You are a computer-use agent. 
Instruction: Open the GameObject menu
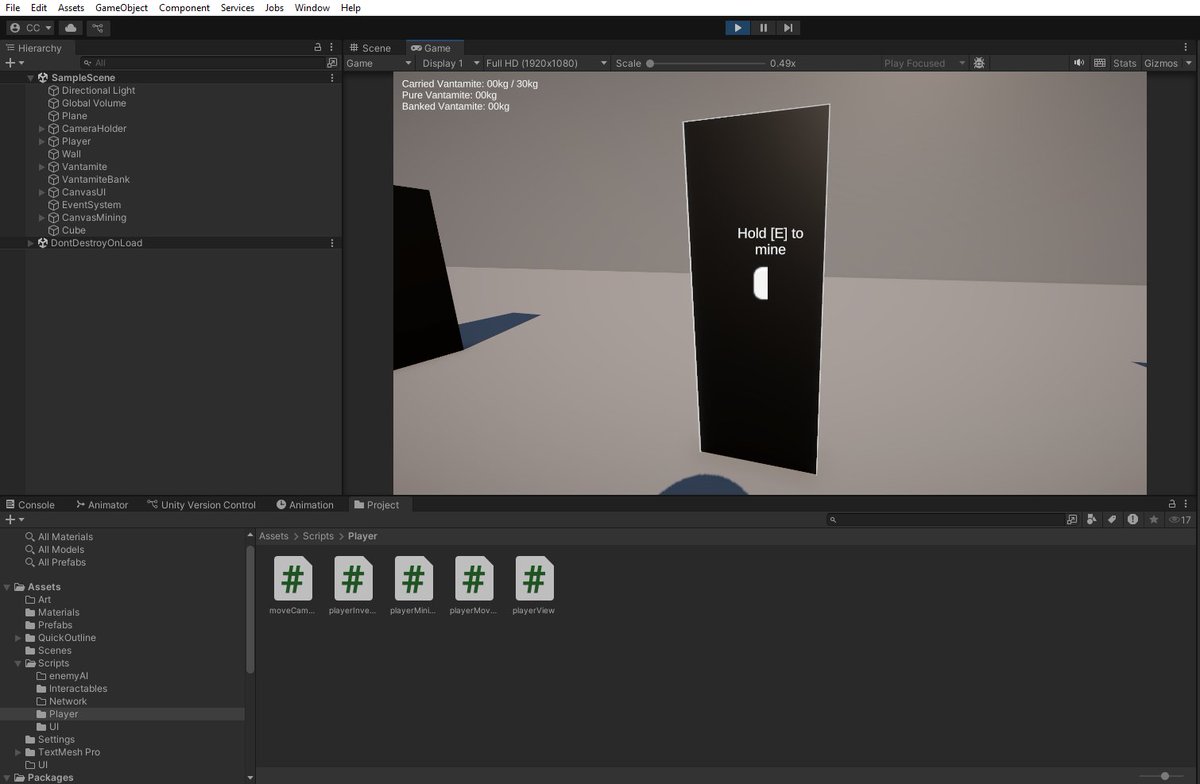[121, 7]
